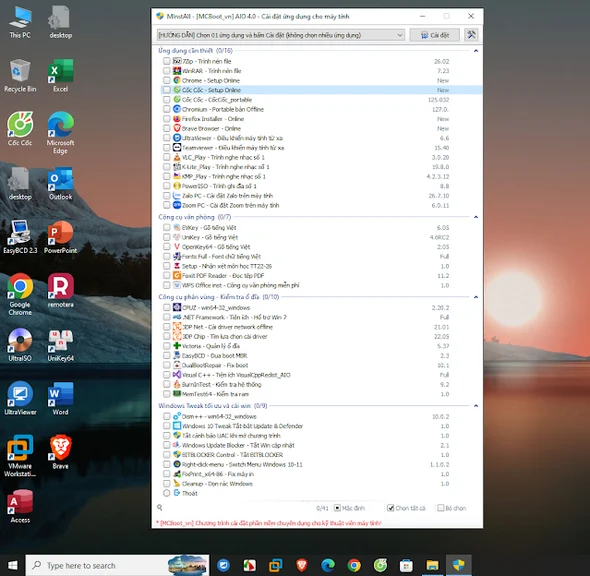
Task: Select the MemTest64 - Kiểm tra ram row
Action: click(x=321, y=394)
